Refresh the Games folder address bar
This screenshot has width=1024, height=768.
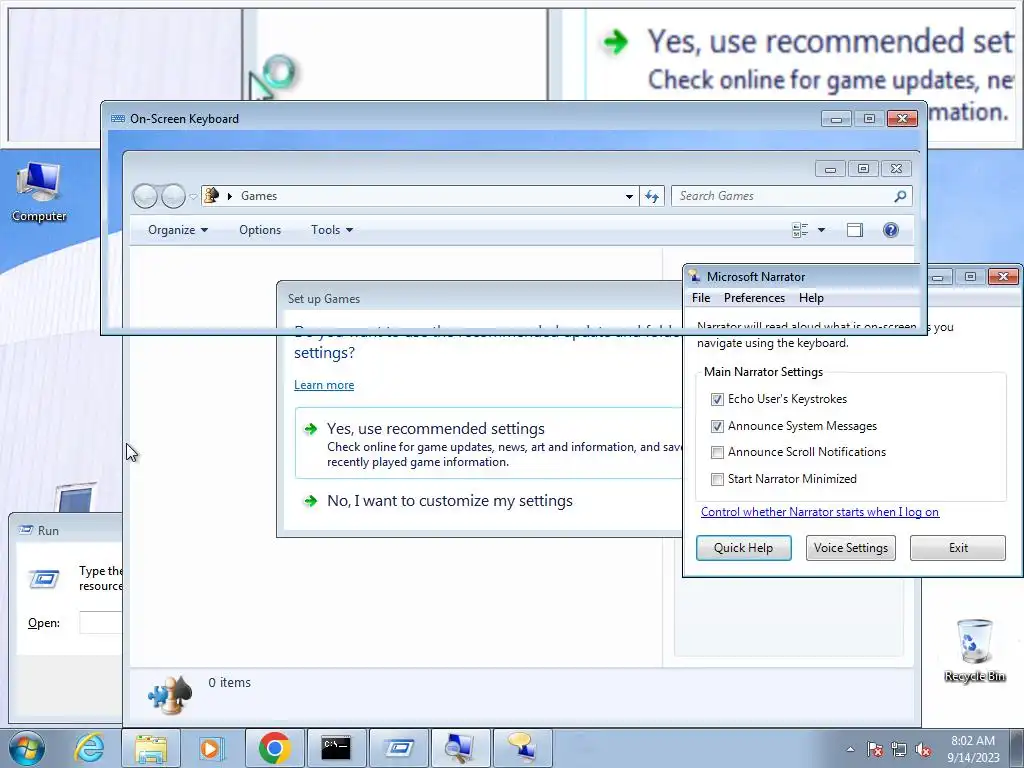[652, 196]
